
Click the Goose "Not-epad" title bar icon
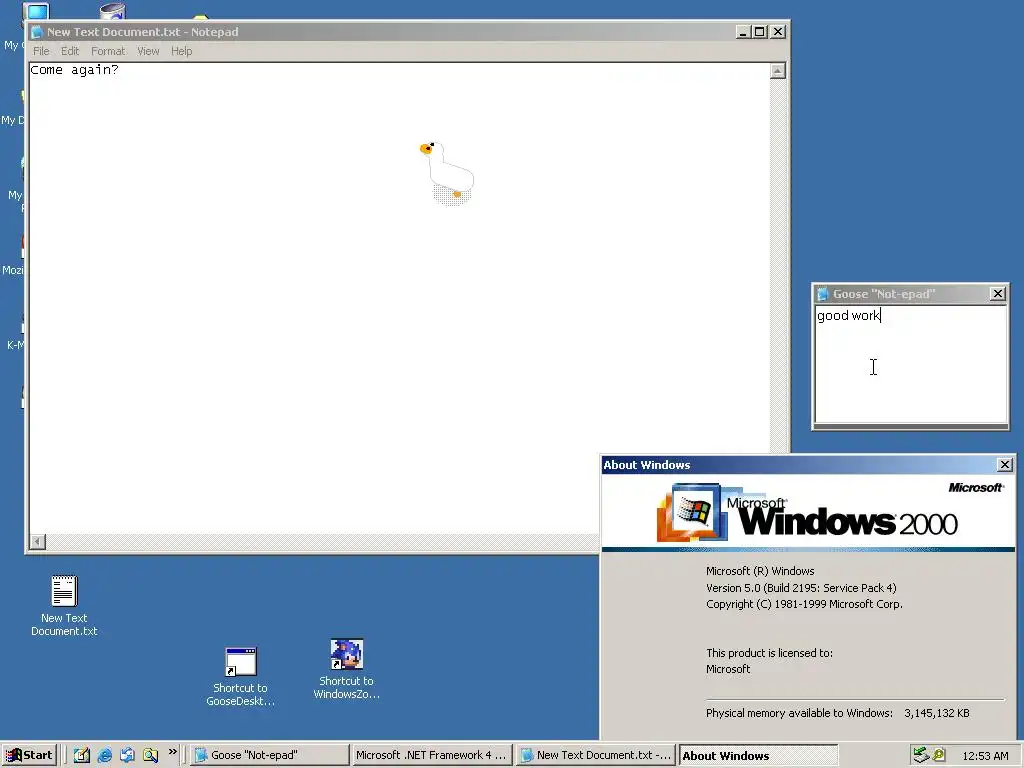coord(823,294)
